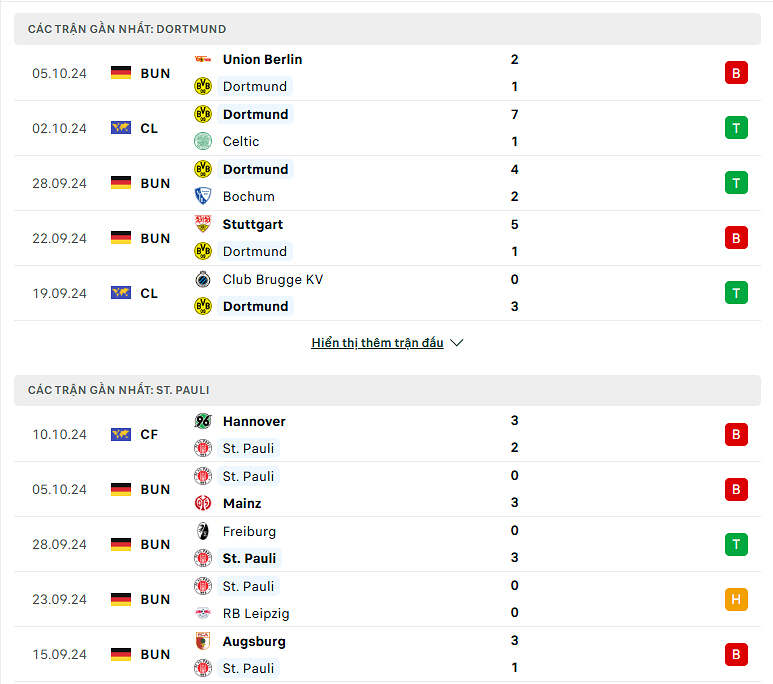This screenshot has height=684, width=773.
Task: Click the orange H badge for RB Leipzig draw
Action: [736, 599]
